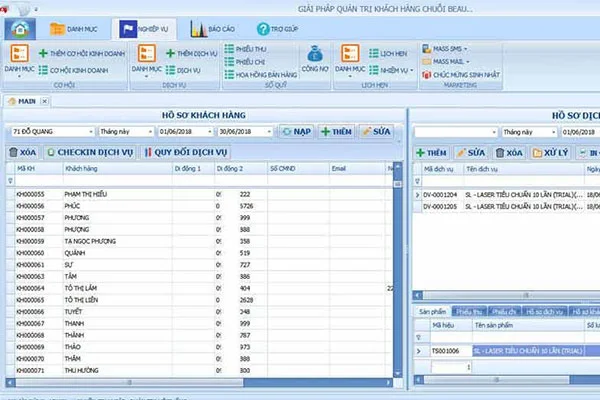Click Thêm Dịch Vụ in the ribbon
This screenshot has width=600, height=400.
[x=192, y=52]
